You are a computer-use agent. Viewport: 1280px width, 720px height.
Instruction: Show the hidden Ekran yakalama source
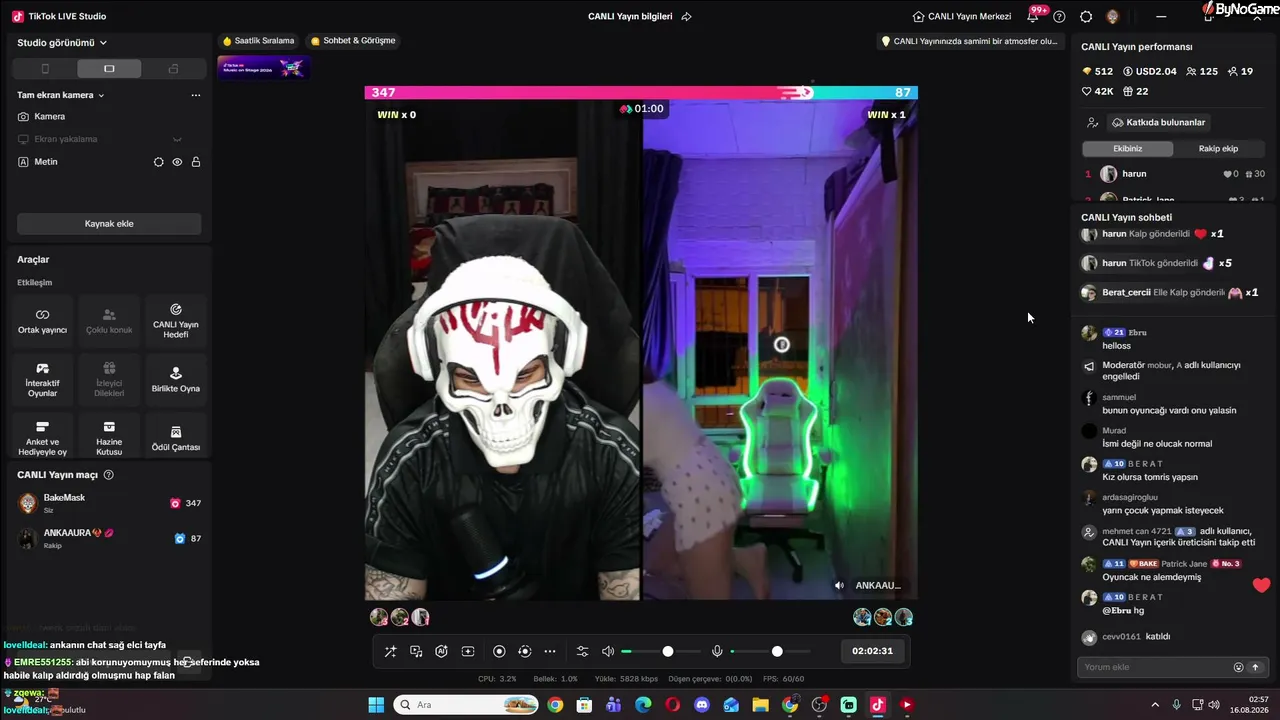coord(177,139)
